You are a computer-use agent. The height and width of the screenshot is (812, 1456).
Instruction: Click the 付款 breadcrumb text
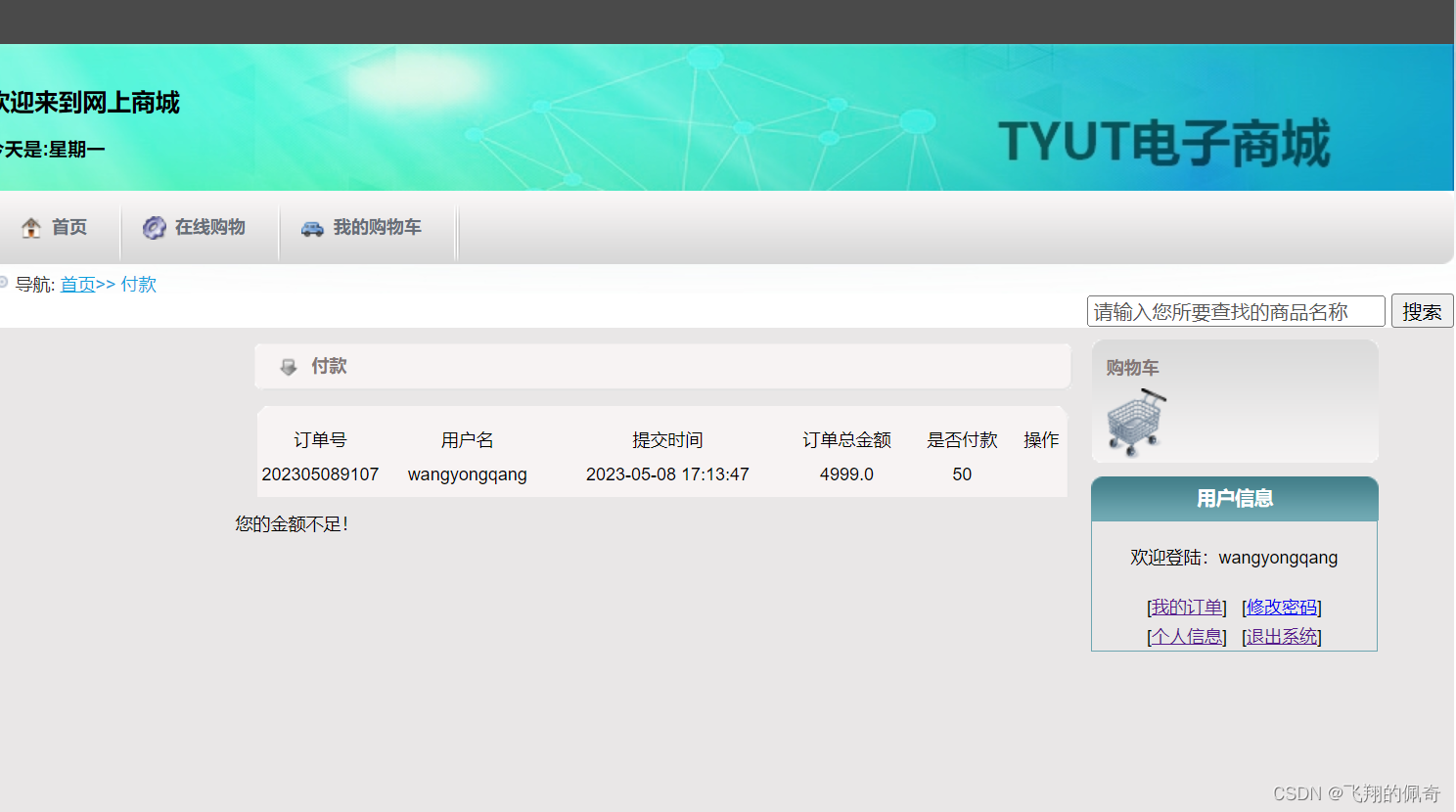click(139, 284)
